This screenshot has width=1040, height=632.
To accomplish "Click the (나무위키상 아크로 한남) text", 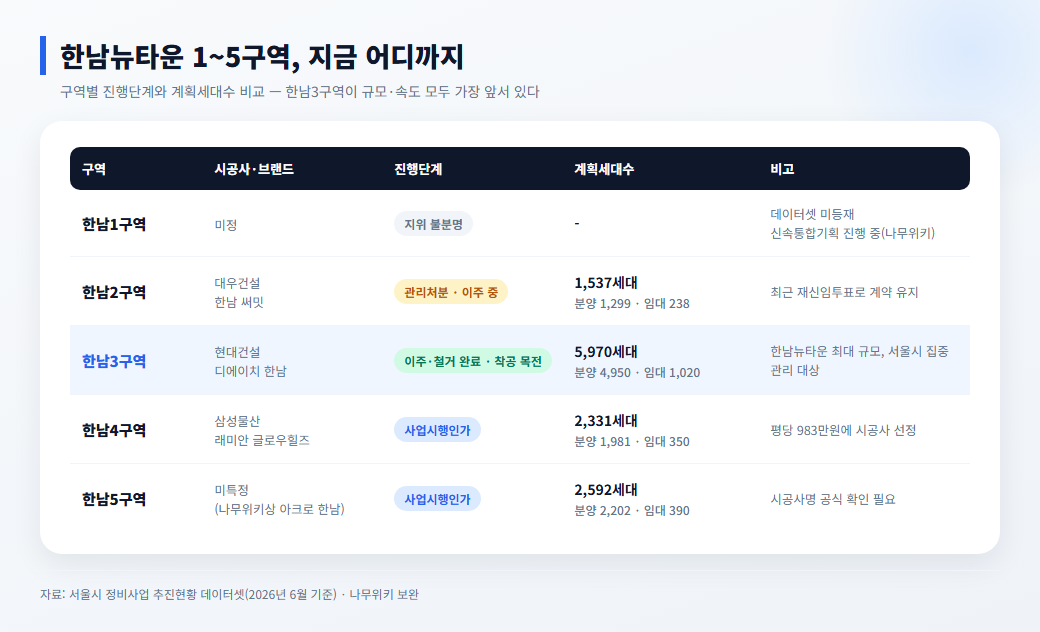I will tap(280, 509).
